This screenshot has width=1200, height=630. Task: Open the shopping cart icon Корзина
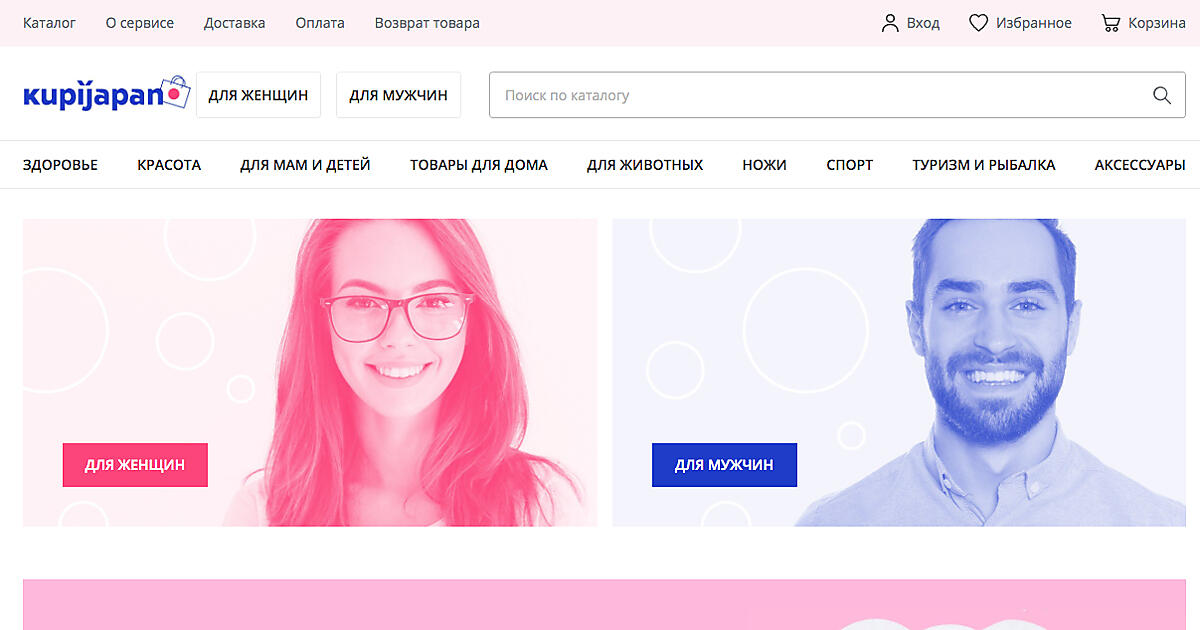tap(1110, 23)
